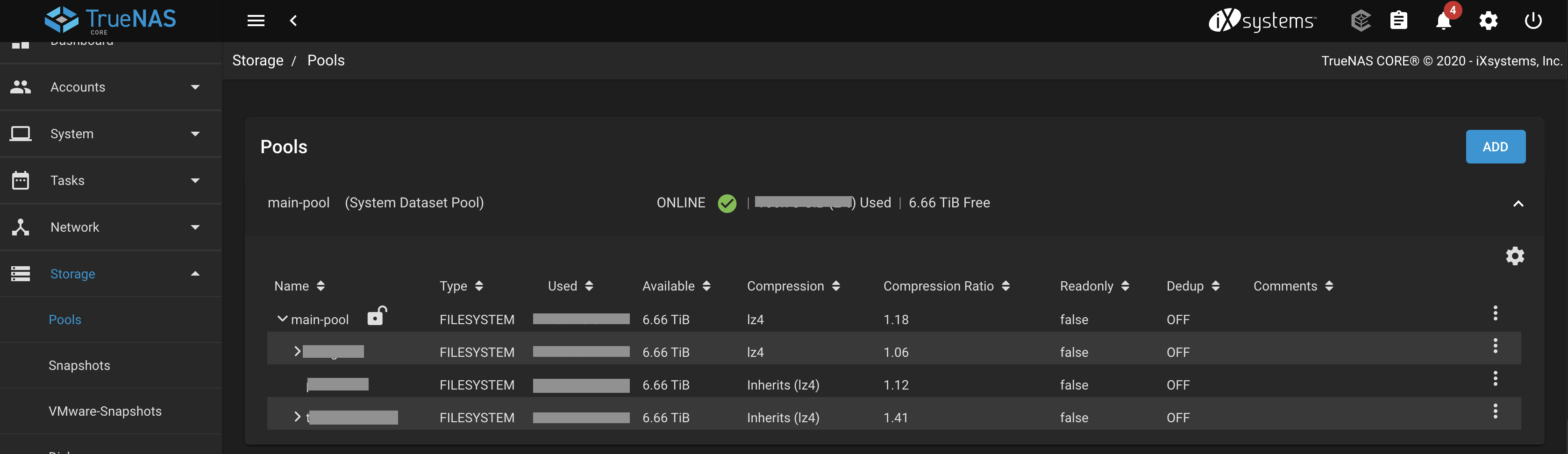The image size is (1568, 454).
Task: Collapse the main-pool panel with up chevron
Action: [1518, 204]
